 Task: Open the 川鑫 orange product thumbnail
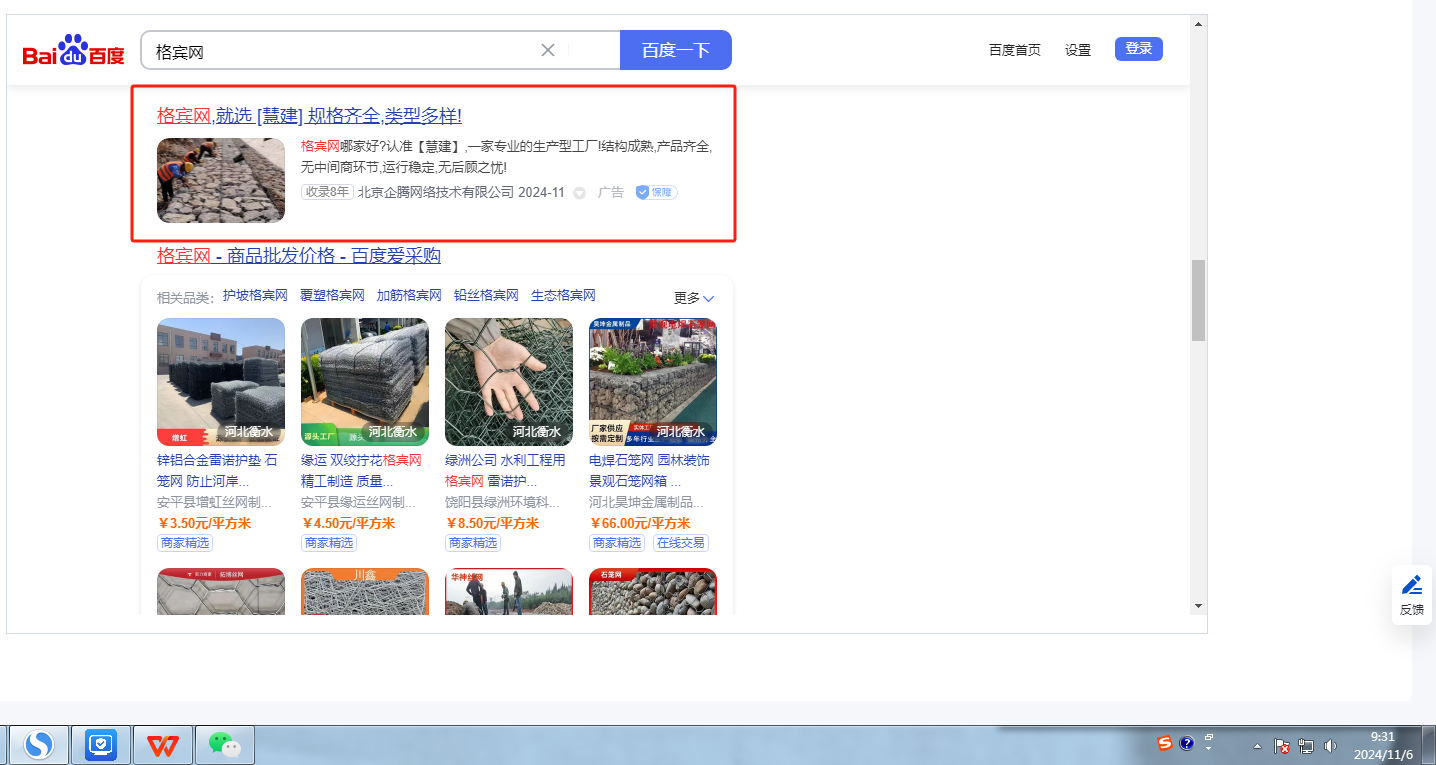click(x=365, y=591)
